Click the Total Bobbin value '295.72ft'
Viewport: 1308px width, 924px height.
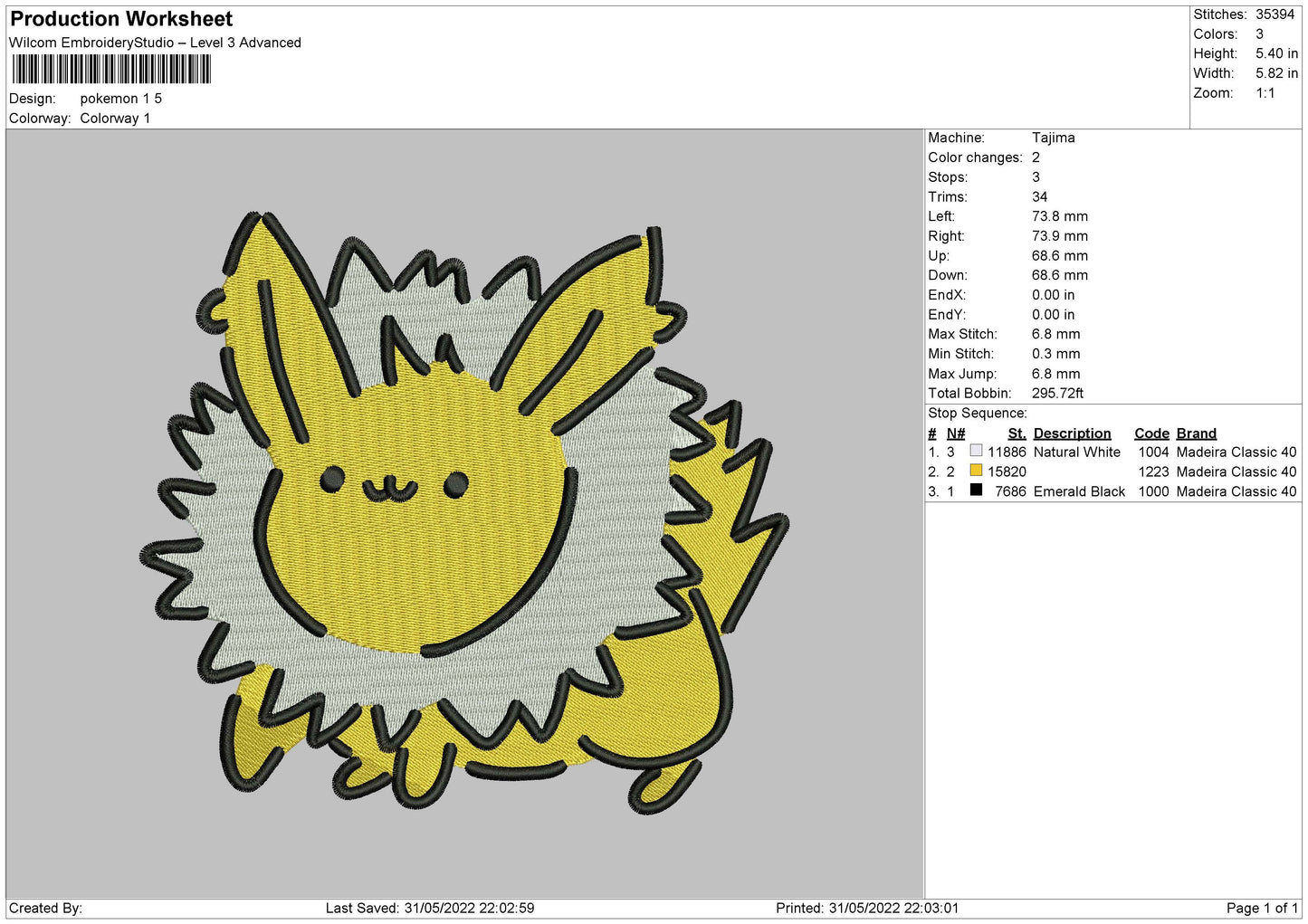coord(1057,394)
